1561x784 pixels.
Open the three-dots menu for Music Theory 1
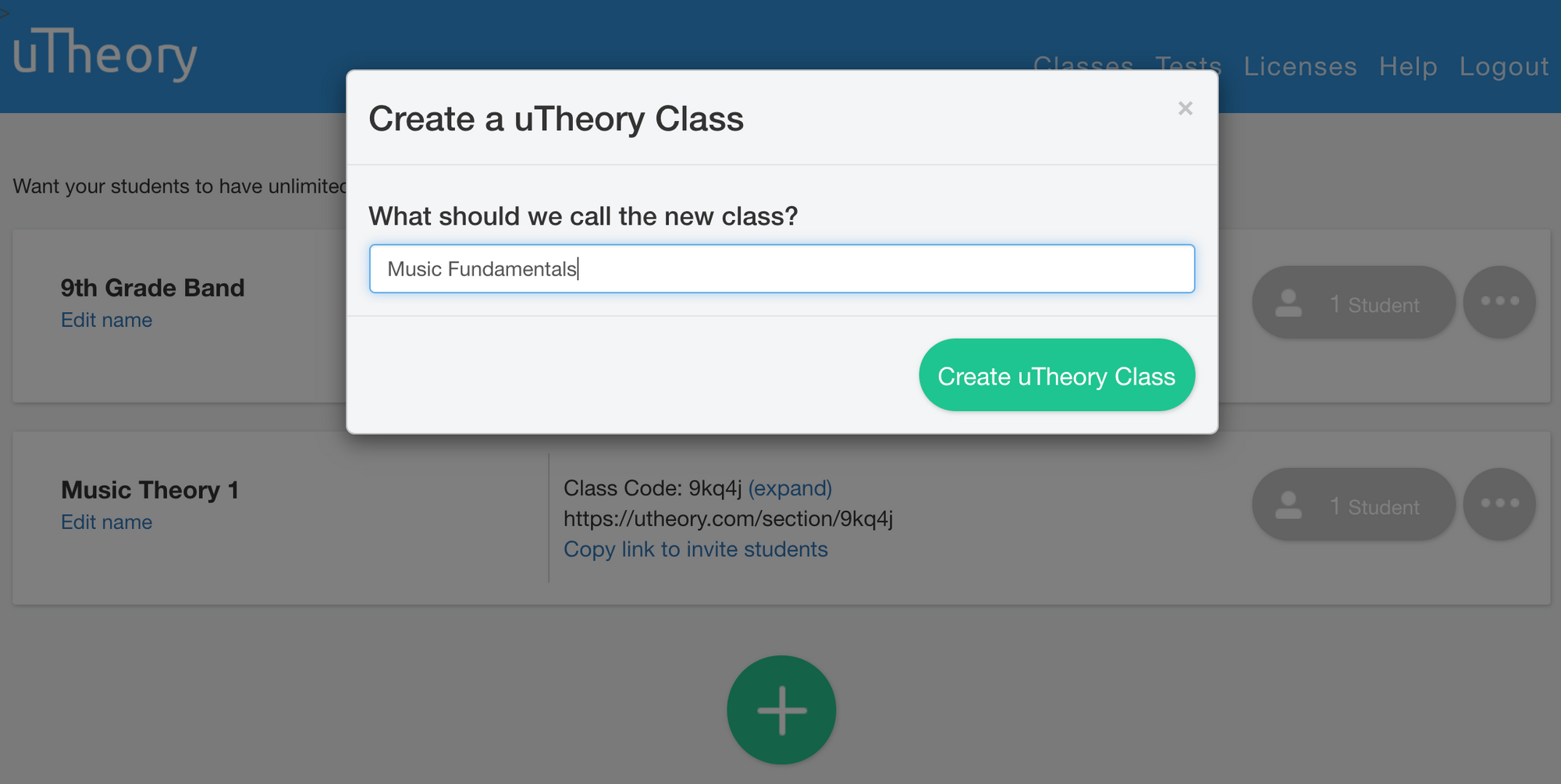tap(1499, 504)
